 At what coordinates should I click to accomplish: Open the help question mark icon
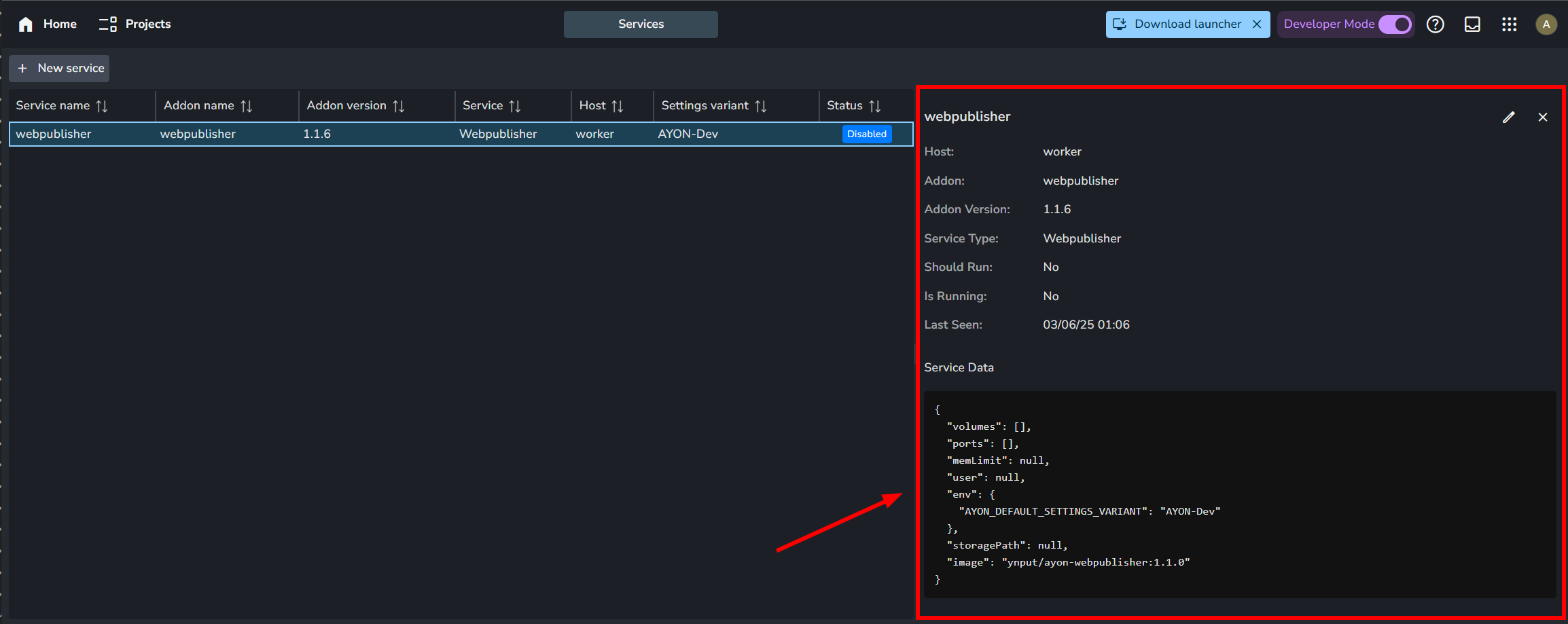[x=1435, y=24]
